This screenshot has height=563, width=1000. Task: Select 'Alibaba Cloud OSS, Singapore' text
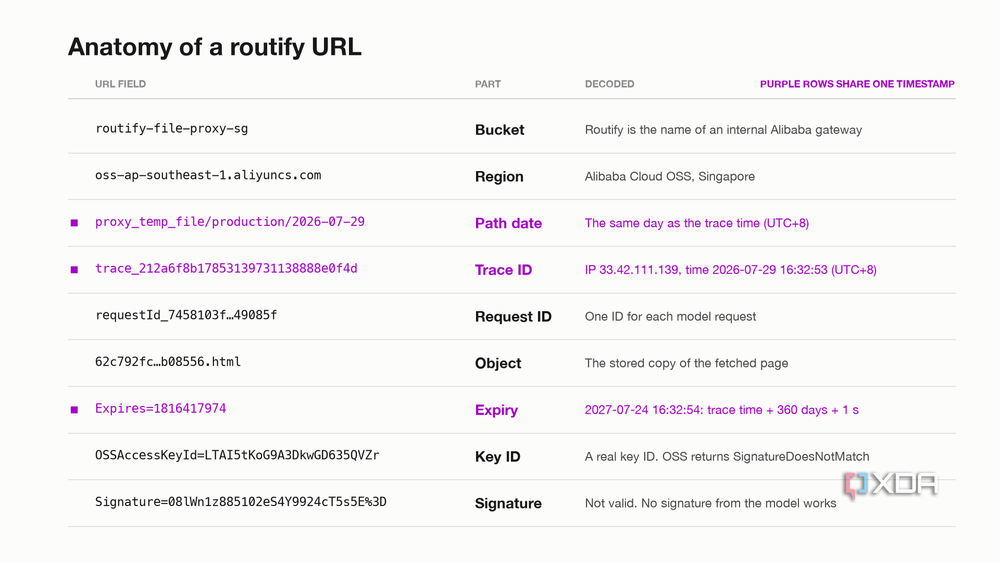670,177
